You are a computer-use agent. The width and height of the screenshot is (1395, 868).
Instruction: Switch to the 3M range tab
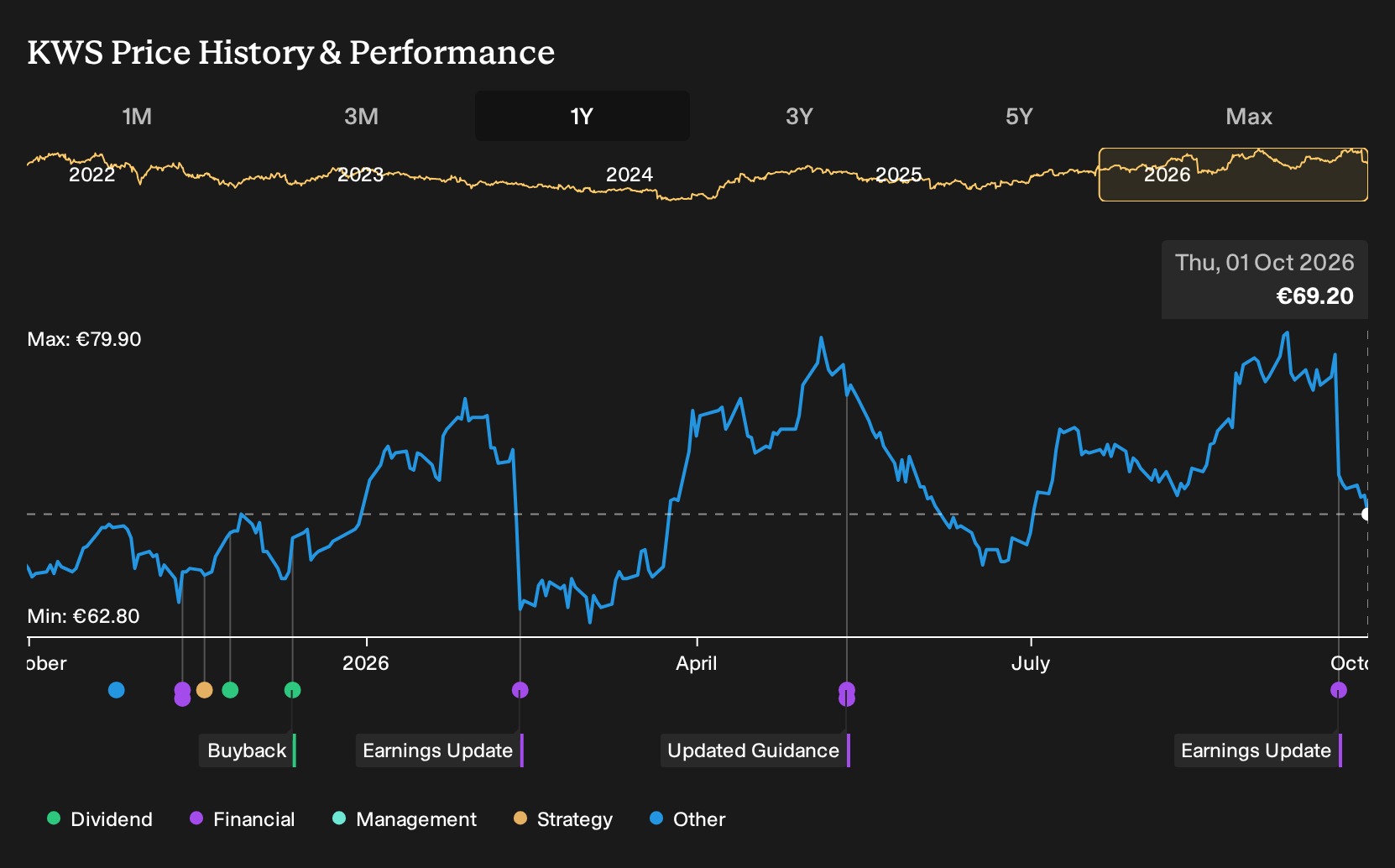pos(361,116)
